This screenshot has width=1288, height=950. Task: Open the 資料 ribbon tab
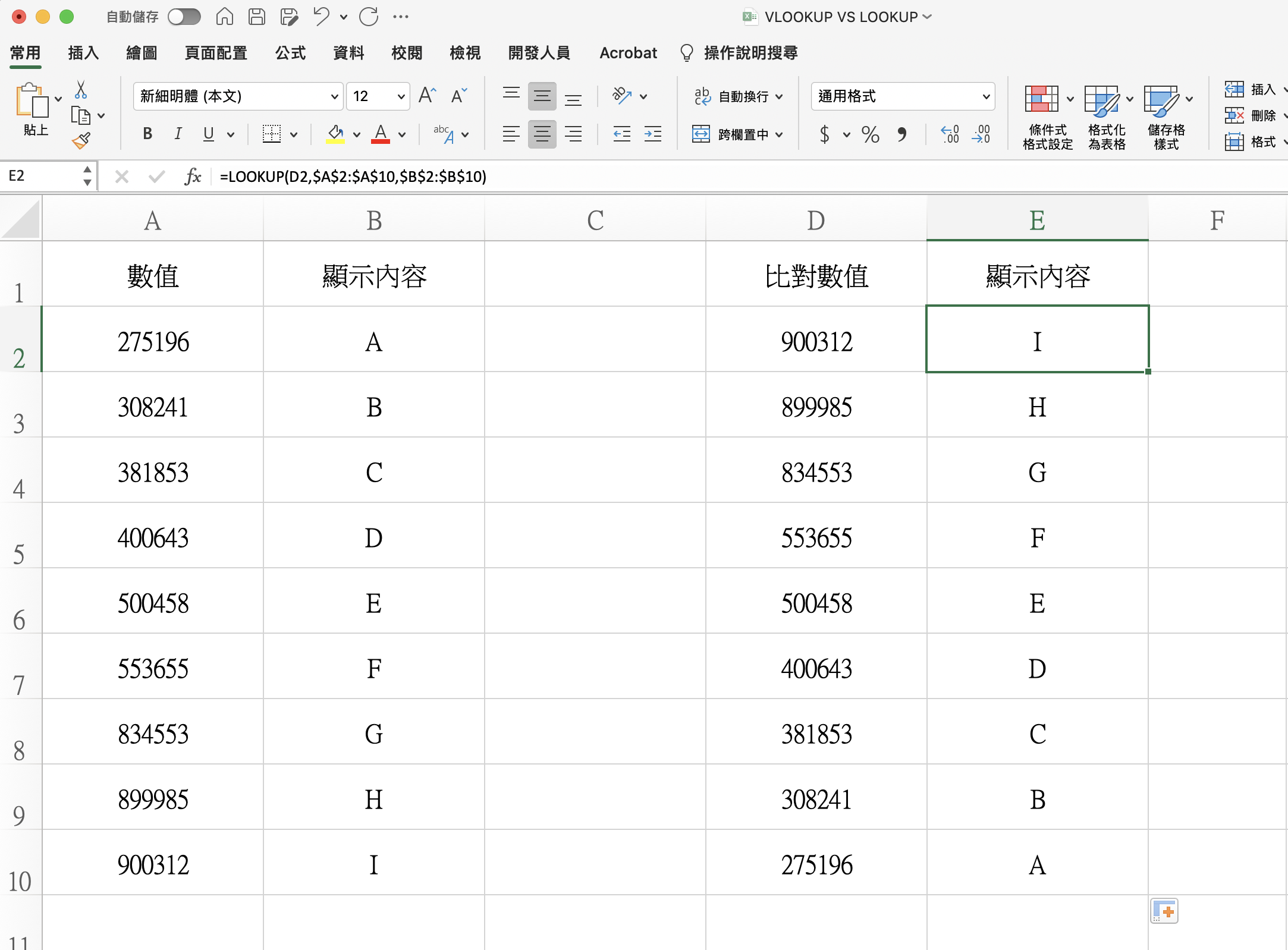(348, 53)
